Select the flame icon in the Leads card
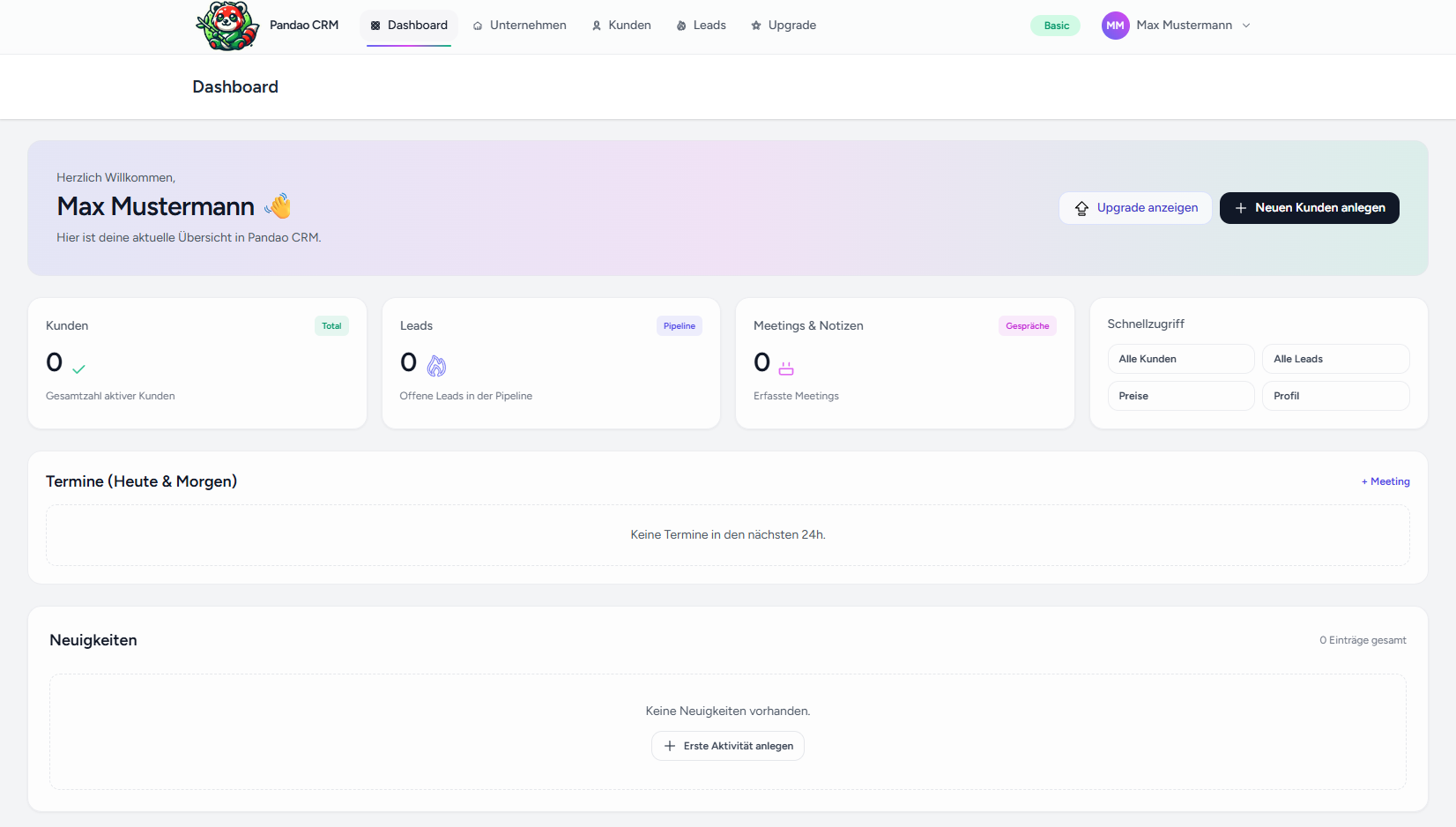Image resolution: width=1456 pixels, height=827 pixels. point(435,366)
